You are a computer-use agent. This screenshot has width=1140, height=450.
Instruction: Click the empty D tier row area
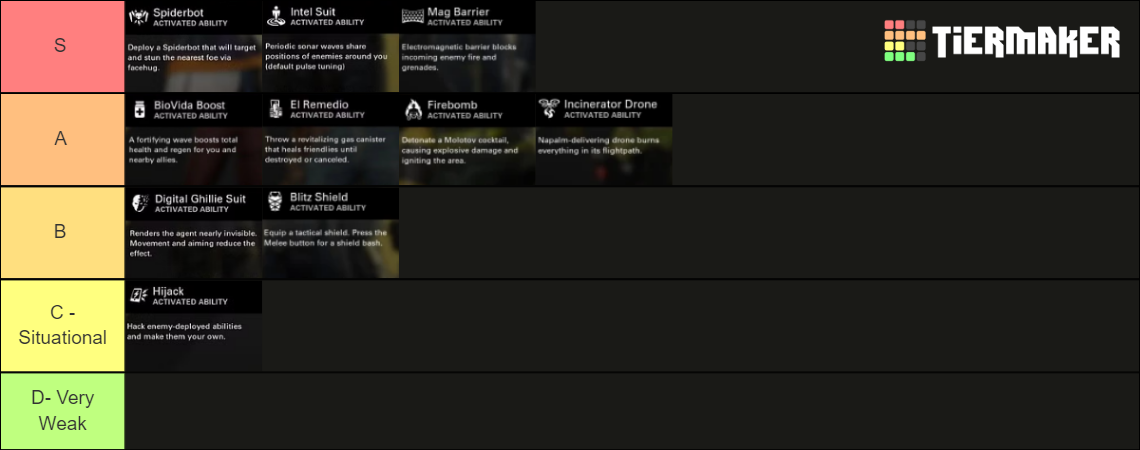(x=630, y=411)
